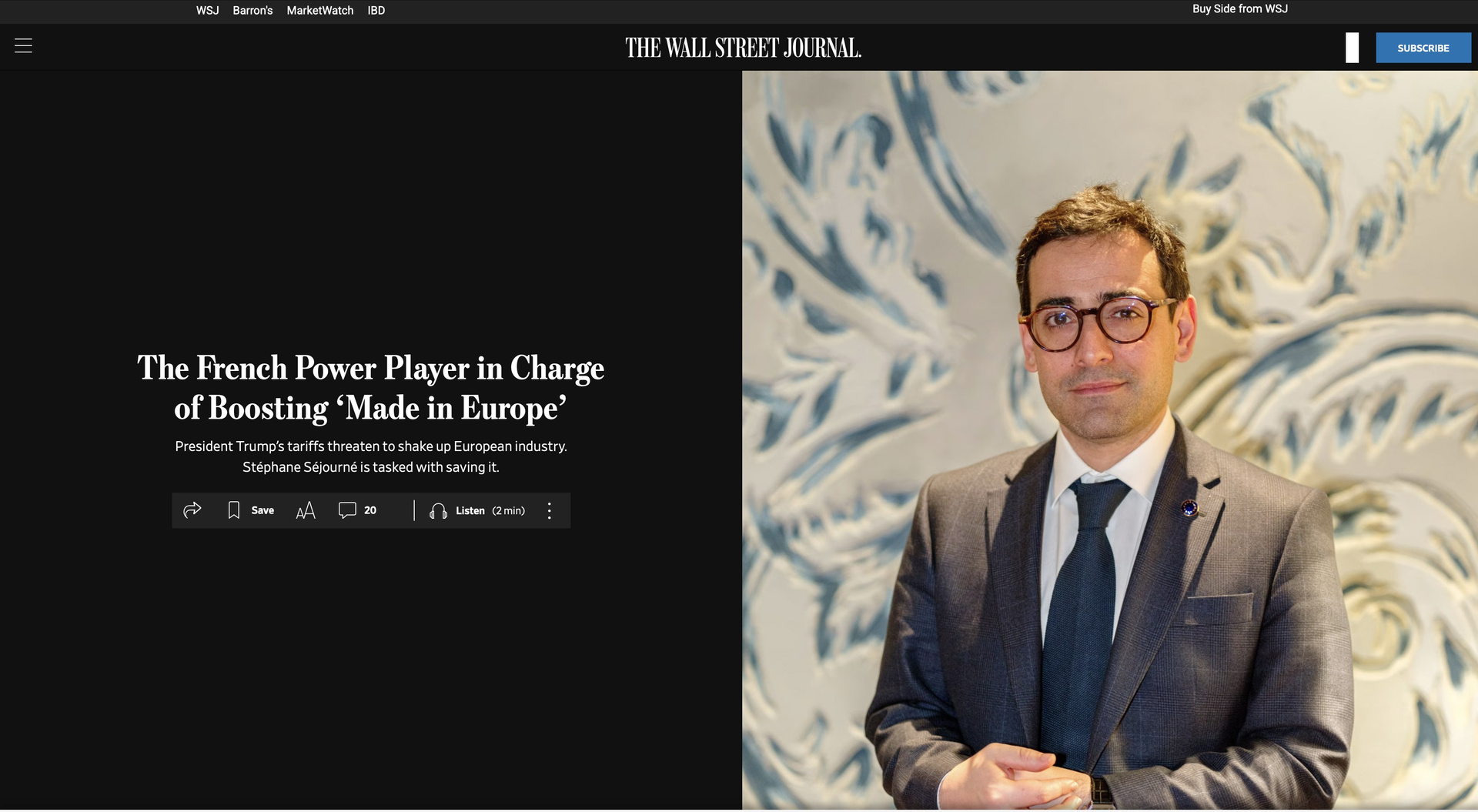Click the Listen label text
Image resolution: width=1478 pixels, height=812 pixels.
tap(470, 511)
